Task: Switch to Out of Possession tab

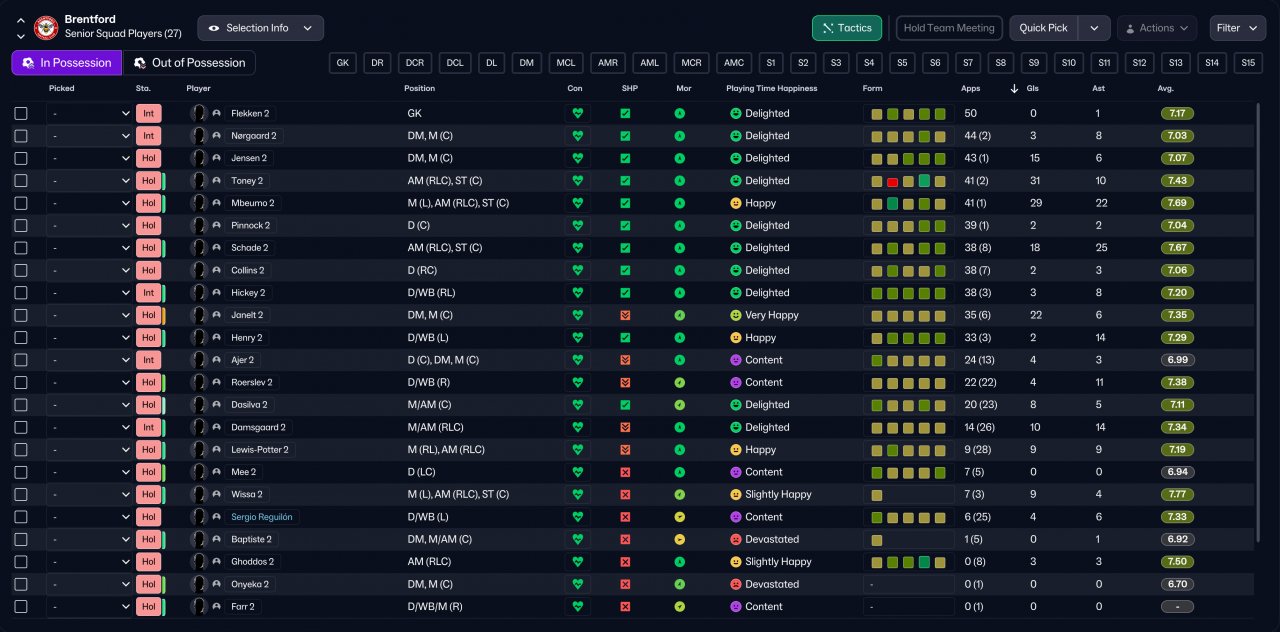Action: (189, 63)
